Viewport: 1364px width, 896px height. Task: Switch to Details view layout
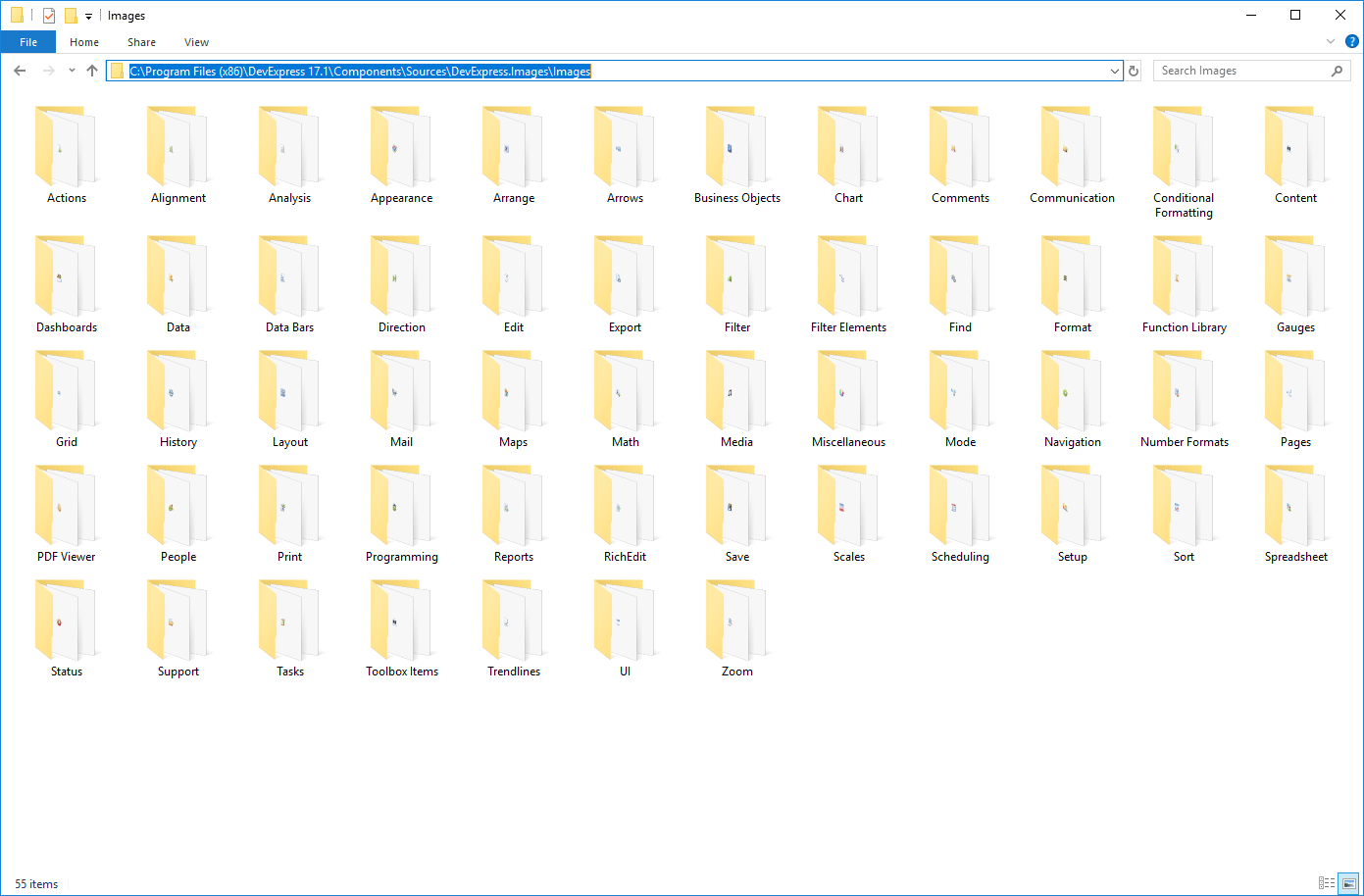[1327, 883]
